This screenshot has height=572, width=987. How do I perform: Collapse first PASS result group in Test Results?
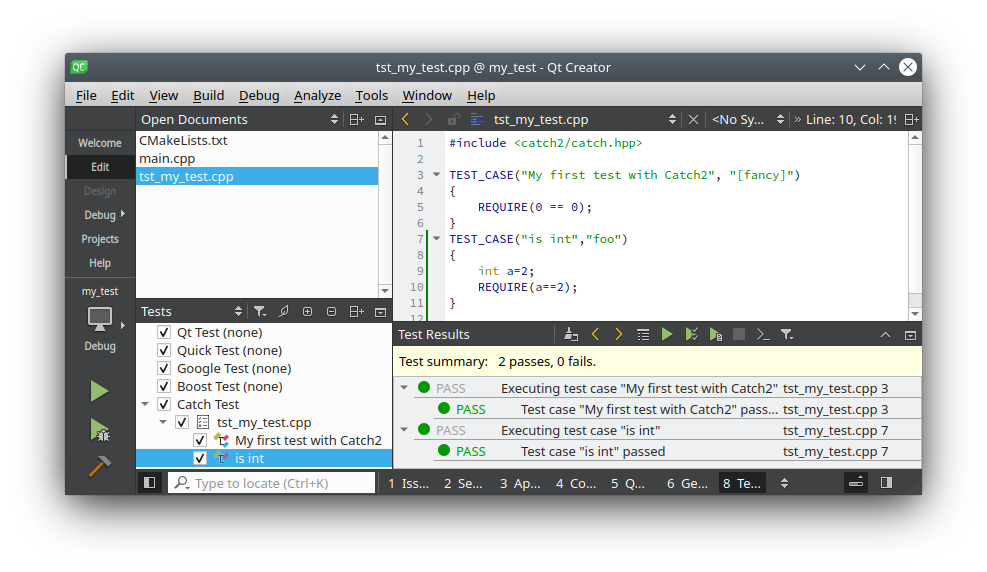pyautogui.click(x=404, y=389)
